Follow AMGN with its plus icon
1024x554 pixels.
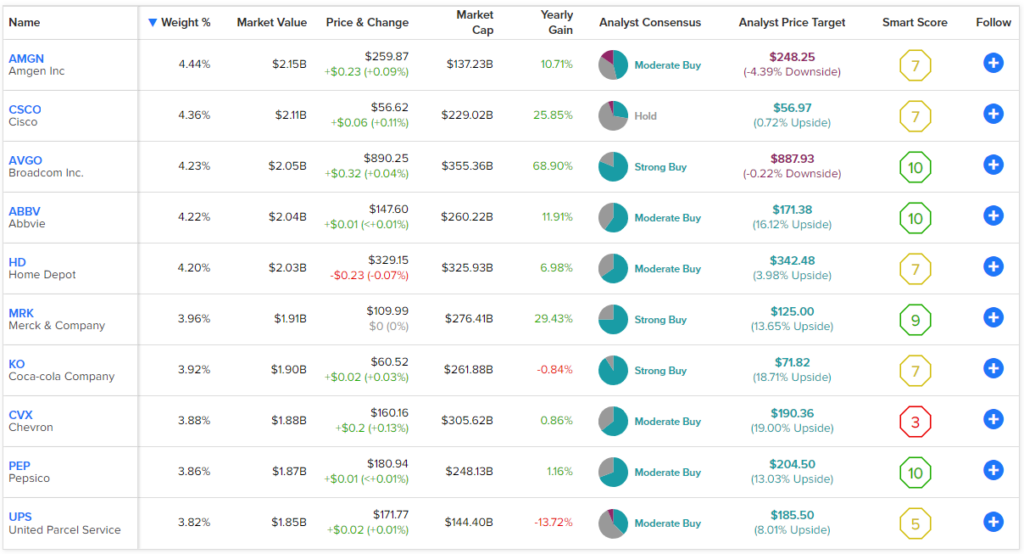pos(993,63)
